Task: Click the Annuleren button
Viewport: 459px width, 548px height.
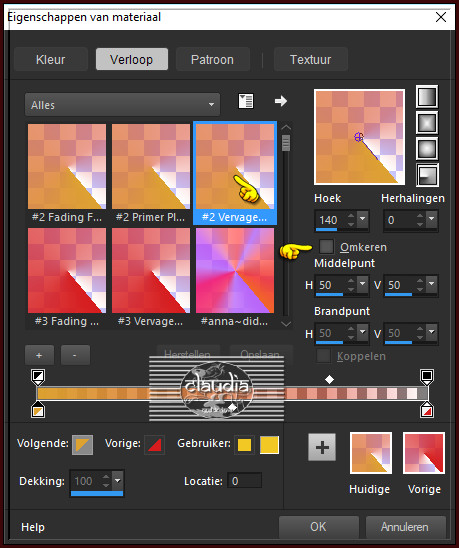Action: pyautogui.click(x=405, y=527)
